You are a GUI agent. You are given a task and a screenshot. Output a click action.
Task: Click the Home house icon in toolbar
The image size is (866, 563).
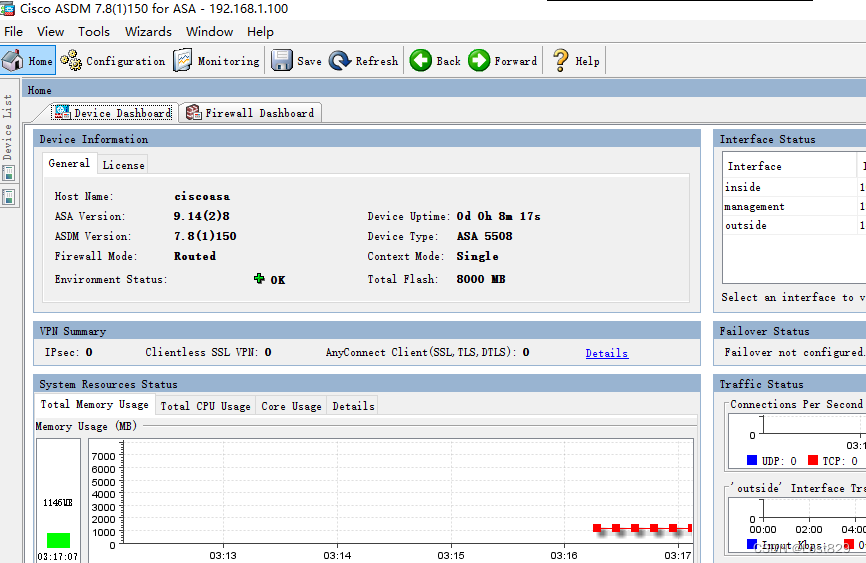coord(13,61)
